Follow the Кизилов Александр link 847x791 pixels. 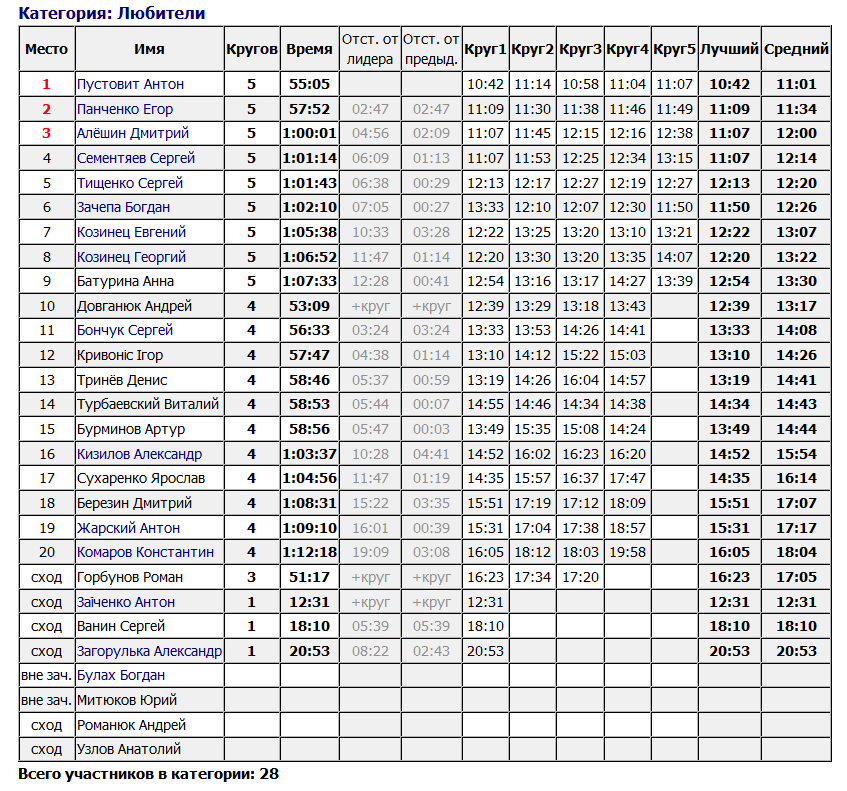click(x=139, y=454)
